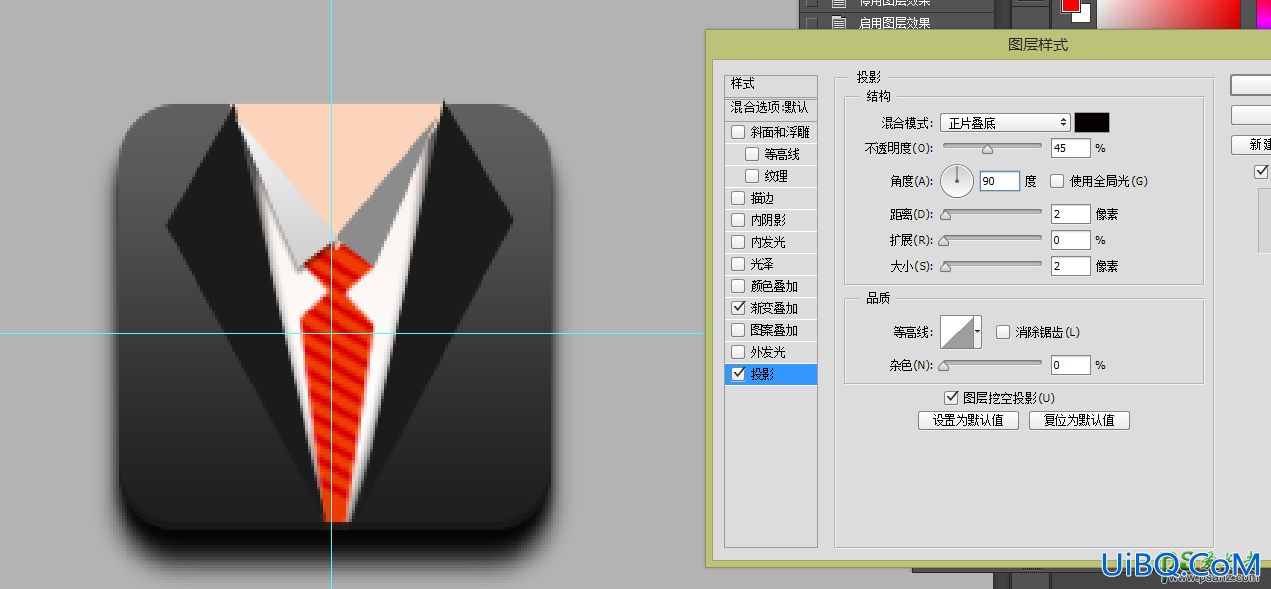This screenshot has height=589, width=1271.
Task: Open 颜色叠加 settings row
Action: pyautogui.click(x=771, y=286)
